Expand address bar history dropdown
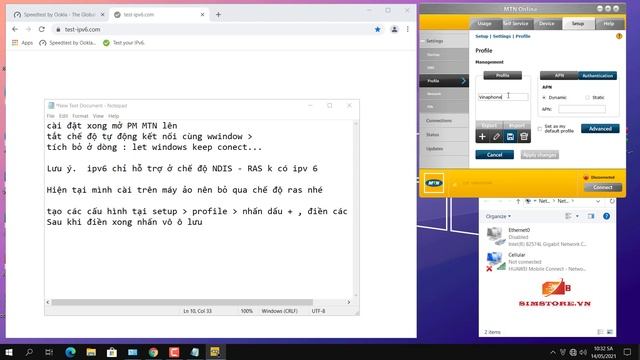 pyautogui.click(x=598, y=201)
